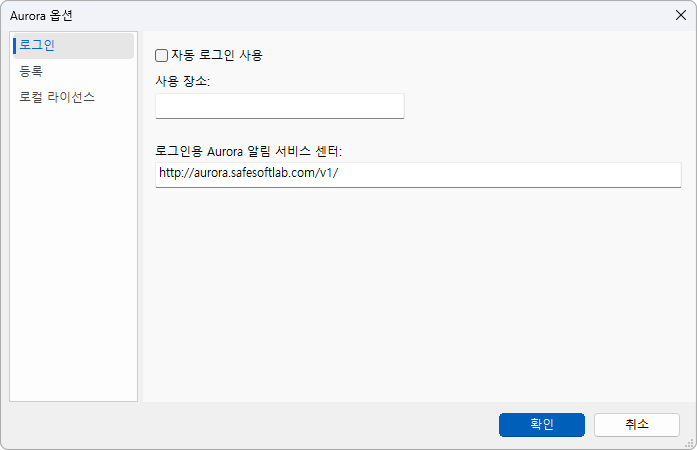Focus the Aurora 알림 서비스 센터 URL field
This screenshot has width=697, height=450.
(418, 175)
